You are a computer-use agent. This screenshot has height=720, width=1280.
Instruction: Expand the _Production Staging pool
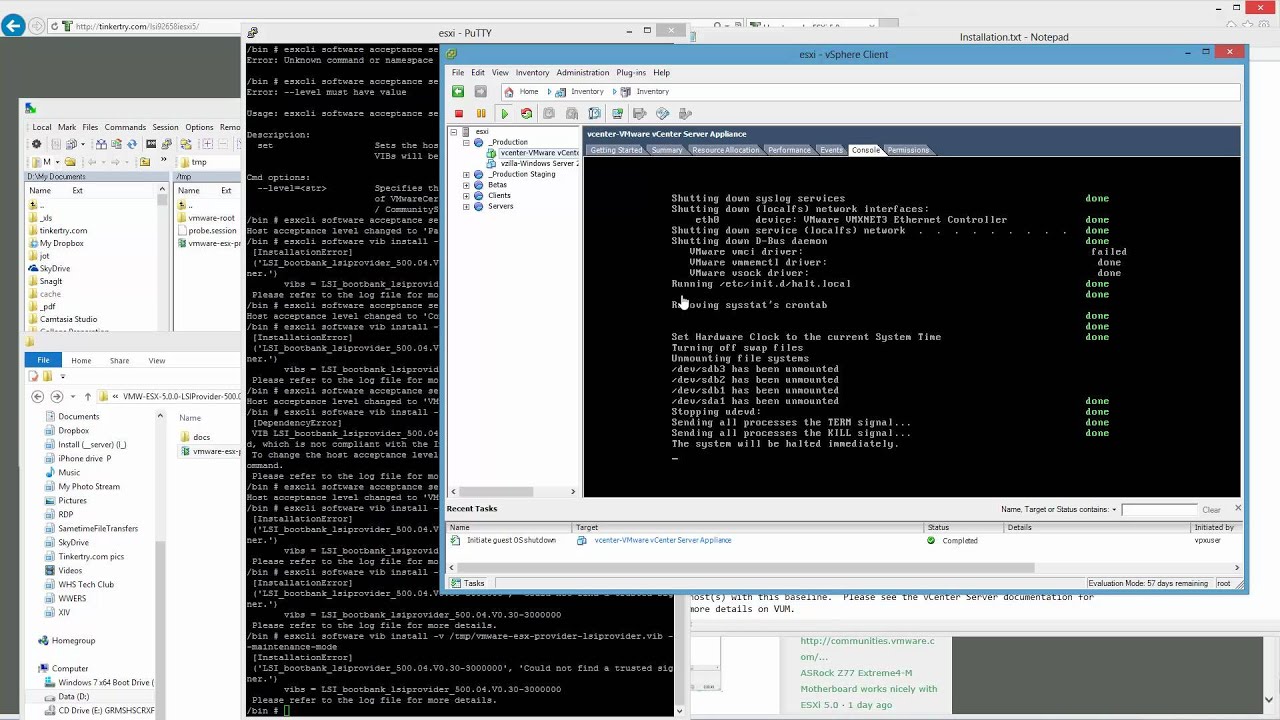point(466,175)
